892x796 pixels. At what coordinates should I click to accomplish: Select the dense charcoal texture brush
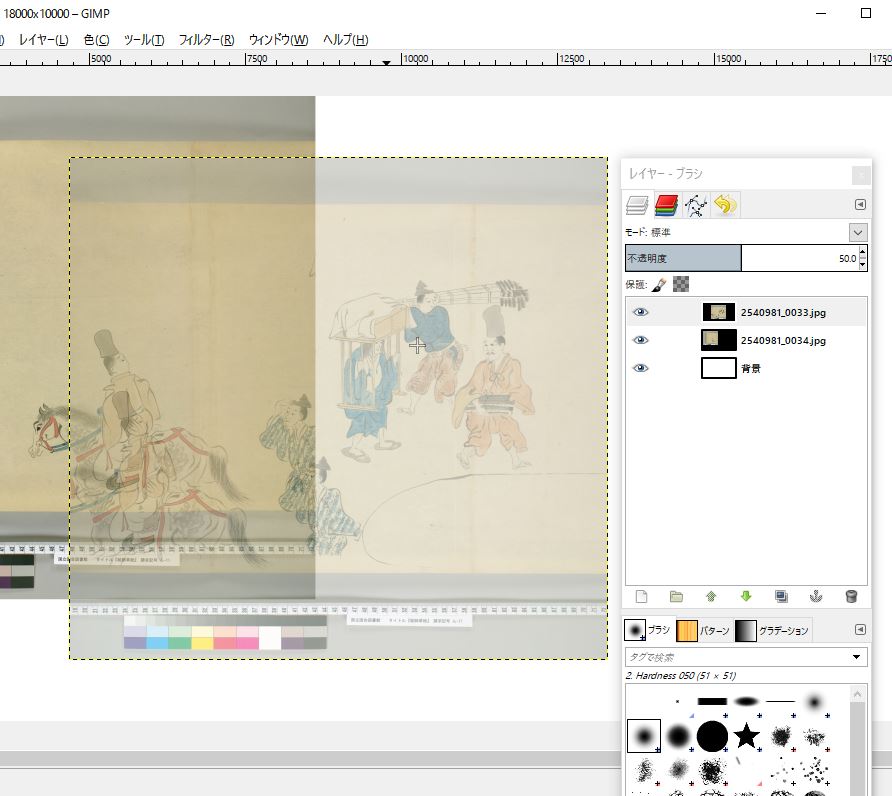point(780,736)
